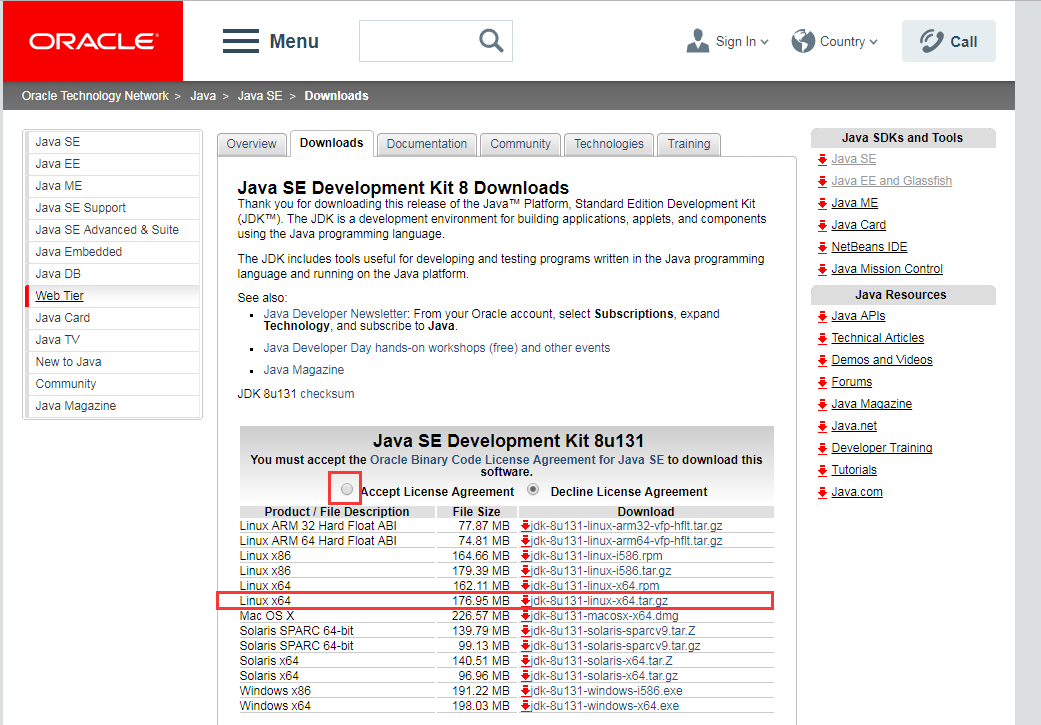Open Java DB in left sidebar
1041x725 pixels.
(x=112, y=274)
